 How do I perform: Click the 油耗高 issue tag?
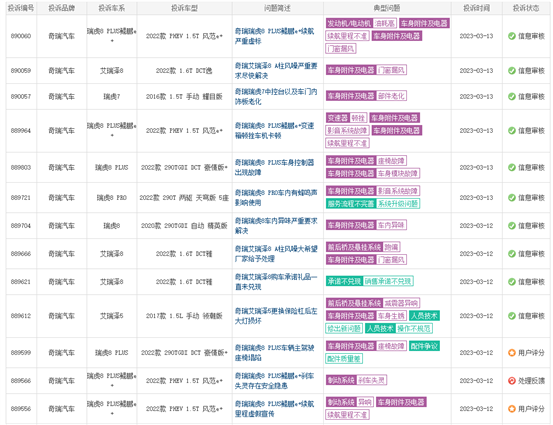point(385,23)
